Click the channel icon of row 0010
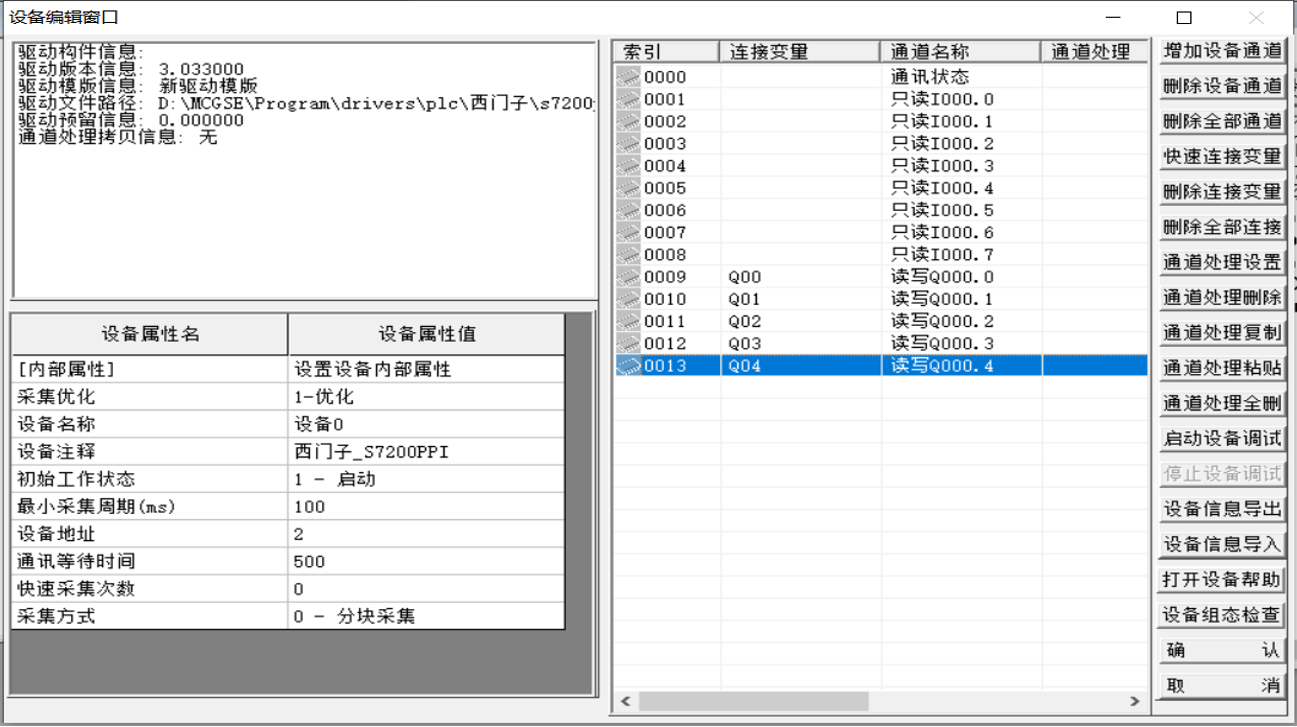1297x727 pixels. point(628,299)
